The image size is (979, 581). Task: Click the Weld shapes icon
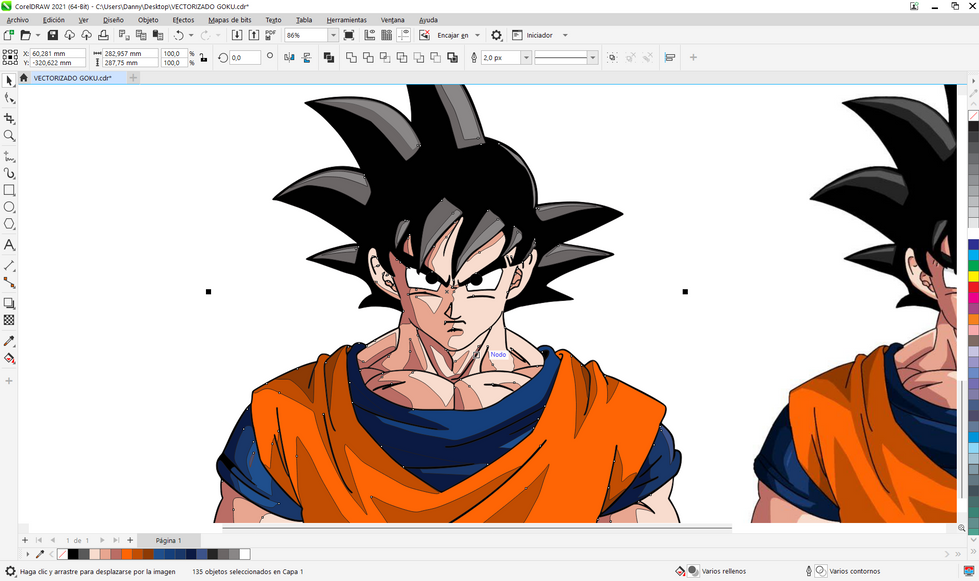coord(352,57)
